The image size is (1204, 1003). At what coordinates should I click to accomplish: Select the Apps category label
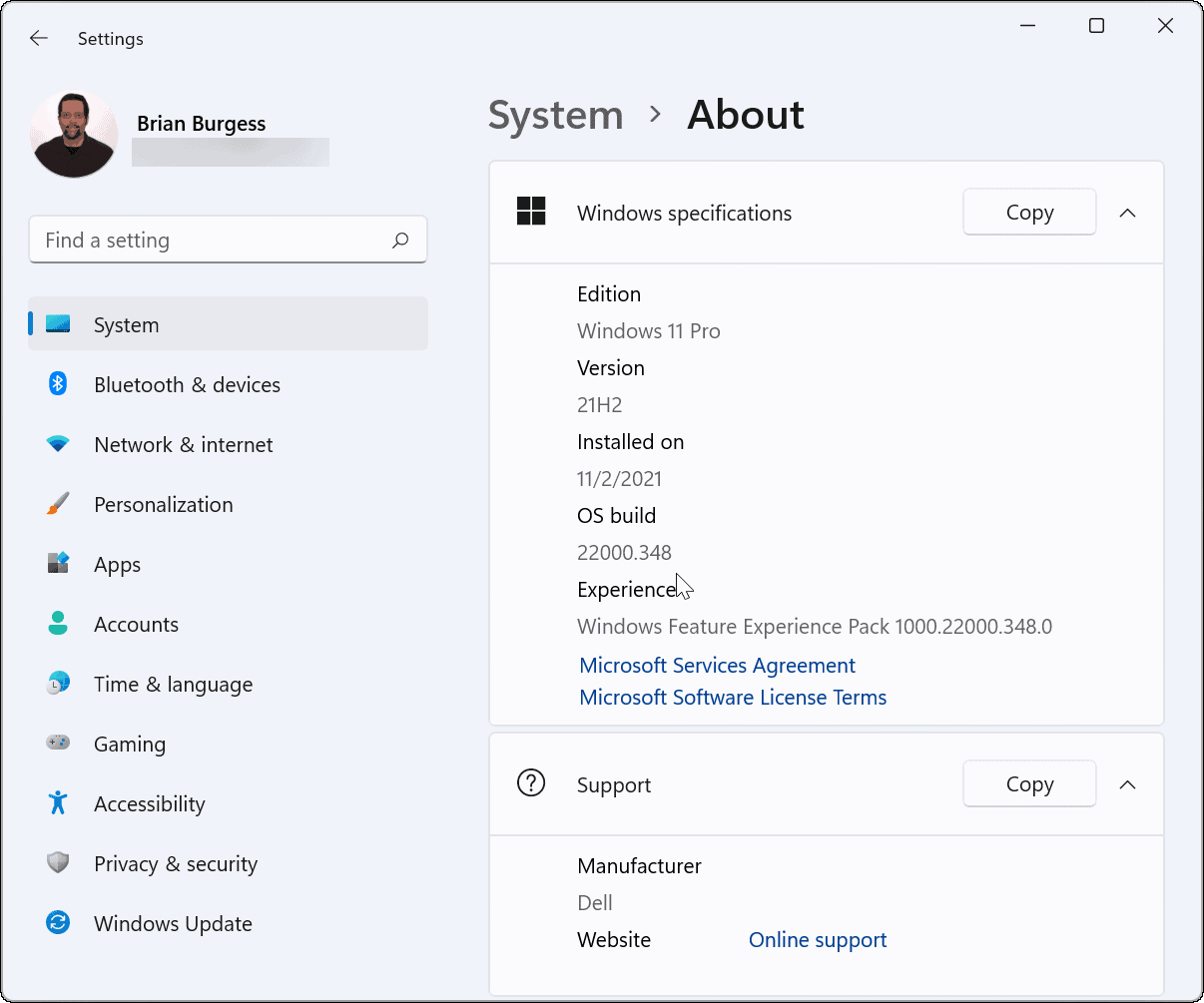click(117, 565)
